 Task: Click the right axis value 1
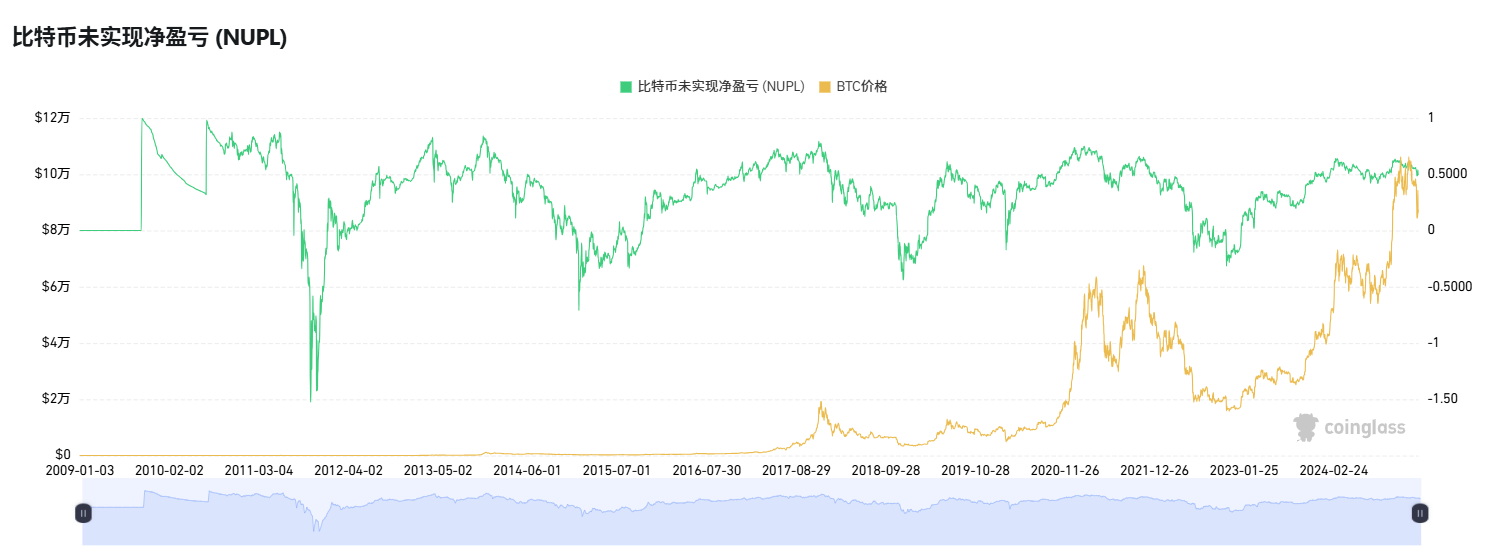coord(1431,118)
